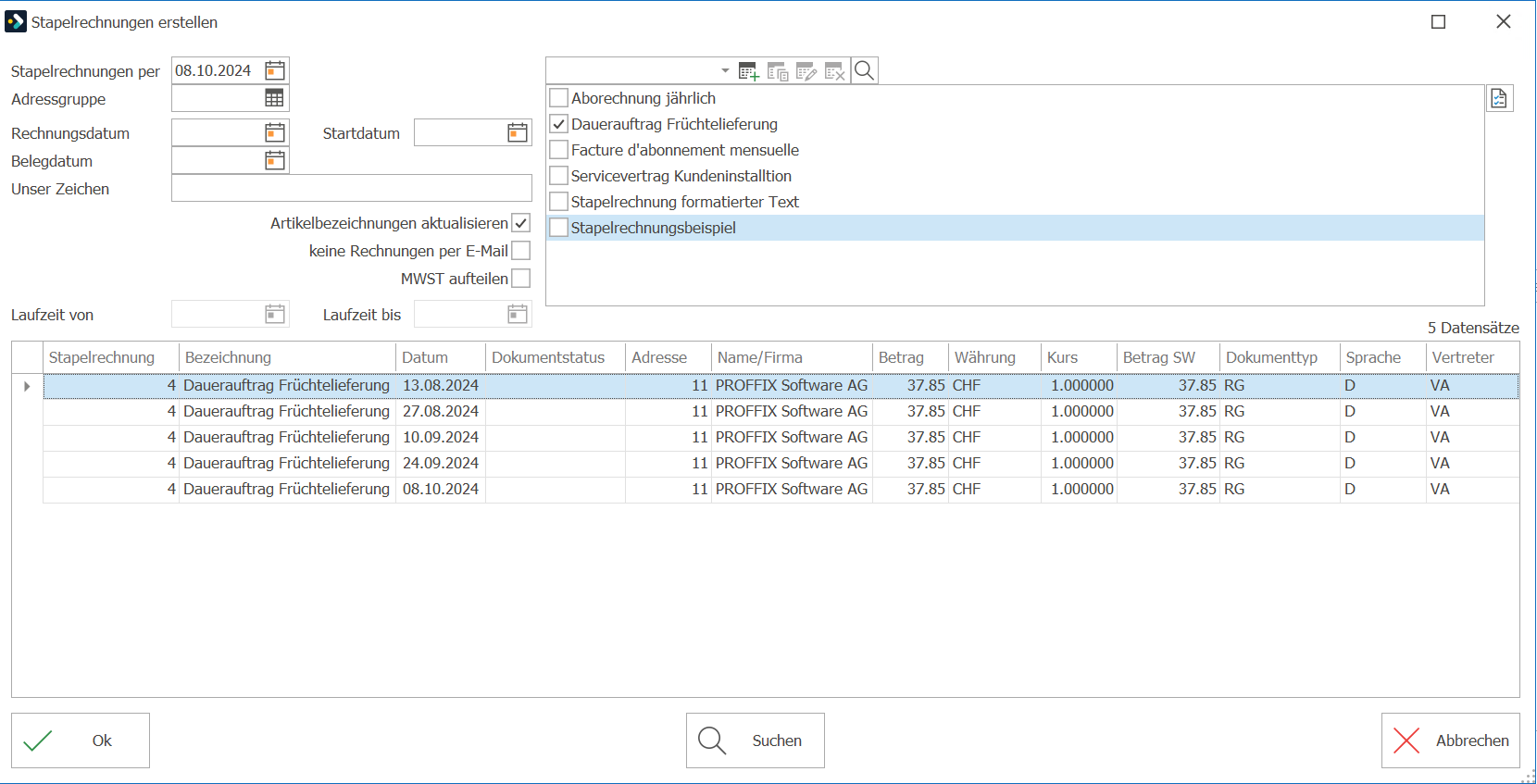Focus the Unser Zeichen input field

point(352,188)
